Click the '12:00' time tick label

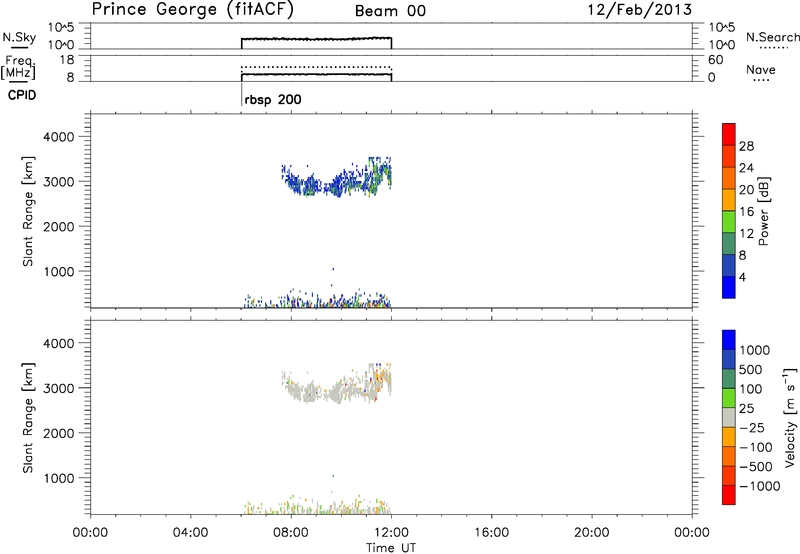[391, 533]
